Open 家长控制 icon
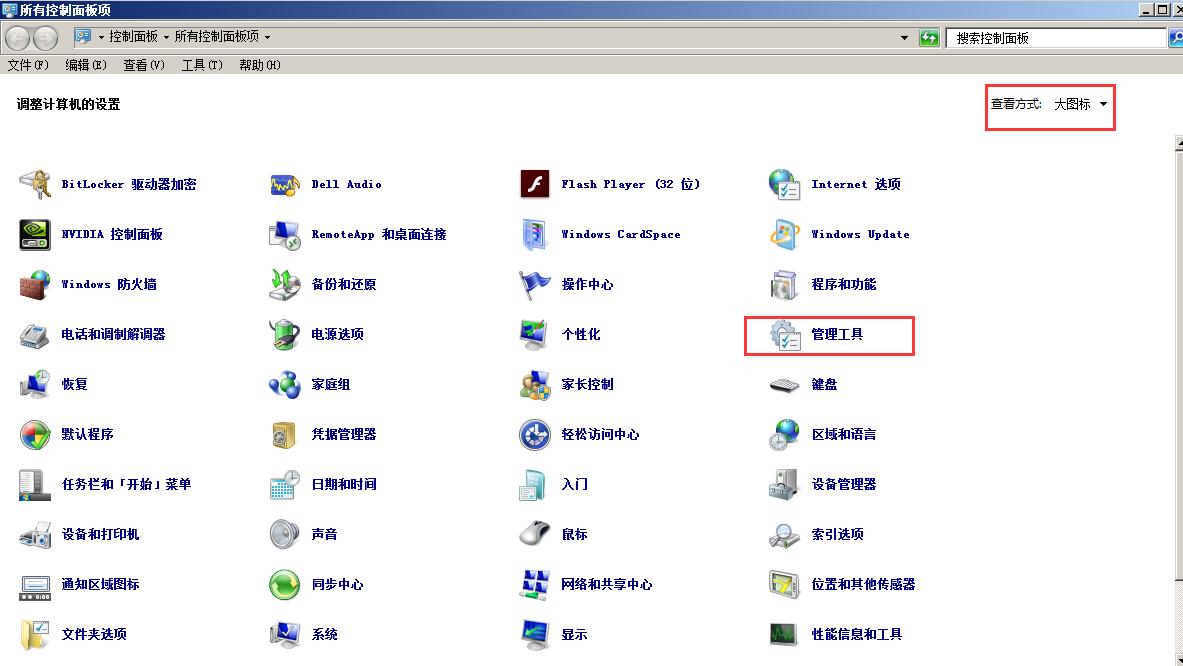 click(x=535, y=384)
